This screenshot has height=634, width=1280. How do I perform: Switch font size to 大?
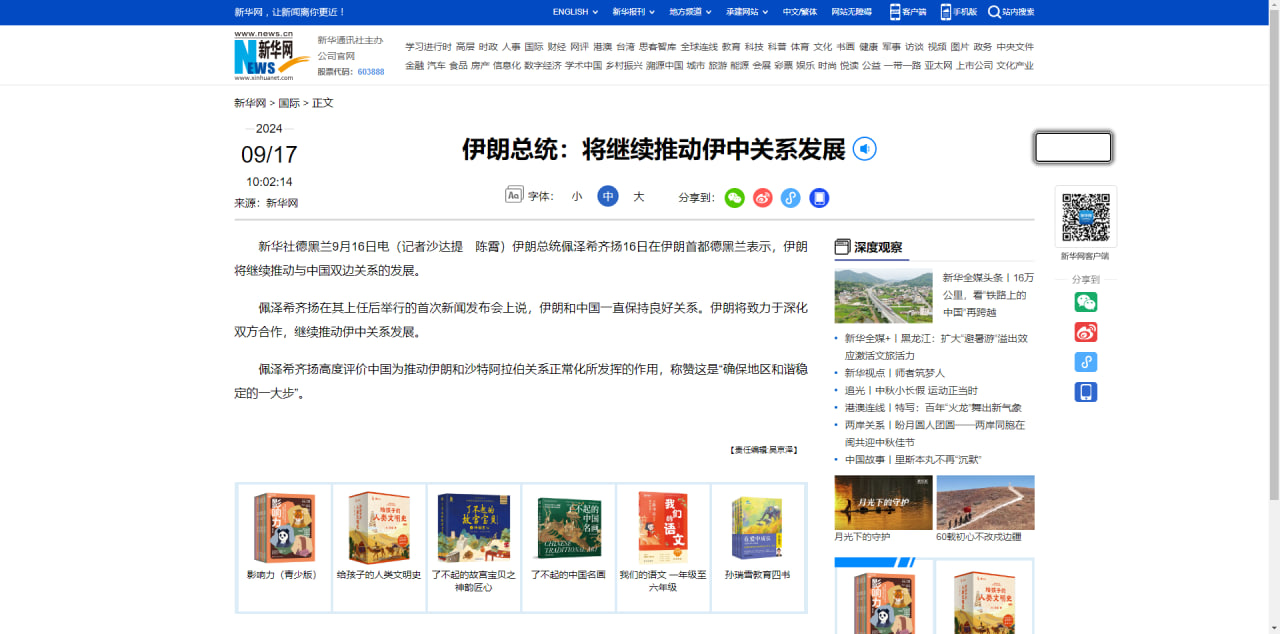(x=639, y=197)
